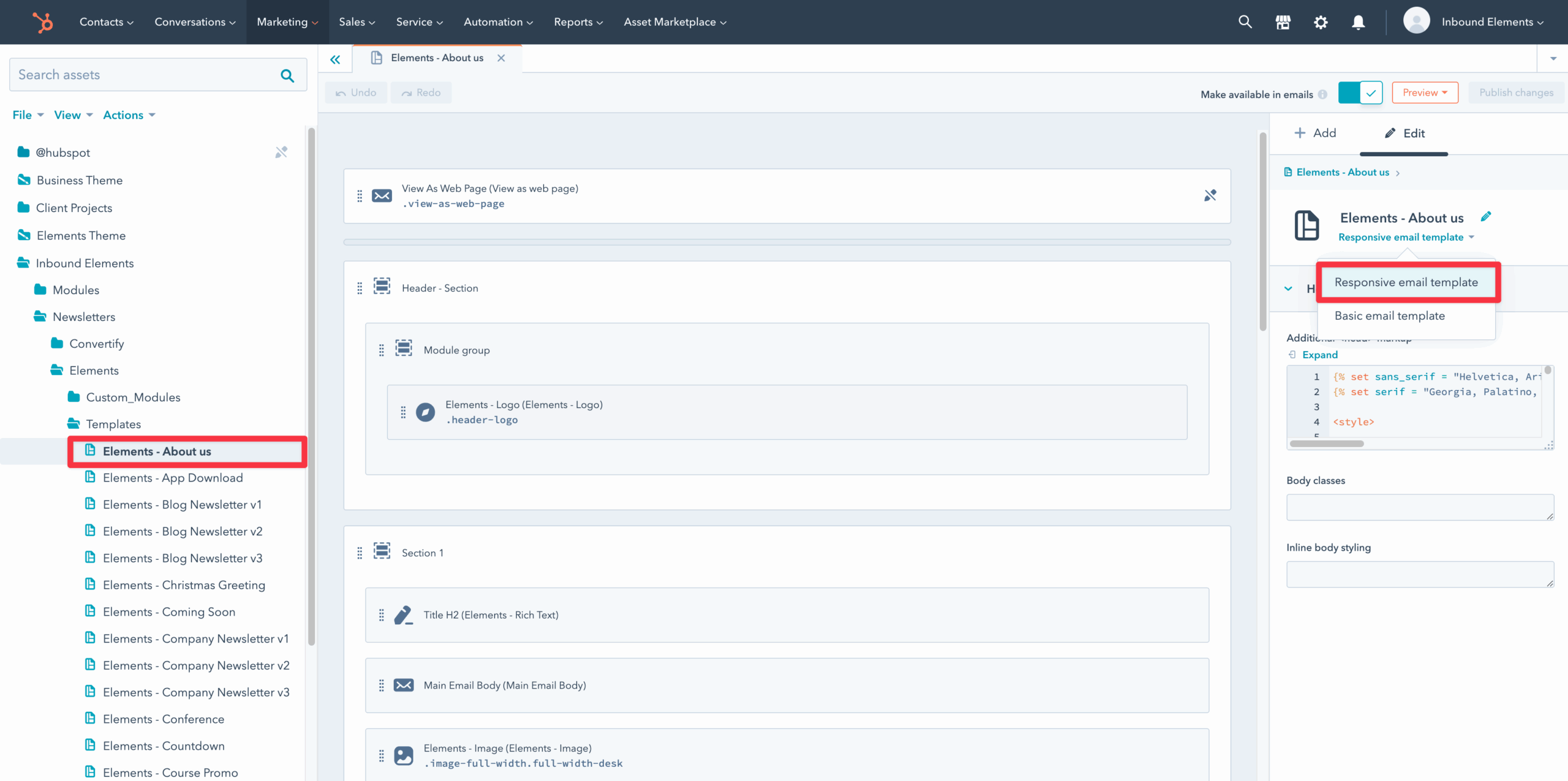Click the unpin icon beside @hubspot folder
Screen dimensions: 1568x781
(x=281, y=152)
